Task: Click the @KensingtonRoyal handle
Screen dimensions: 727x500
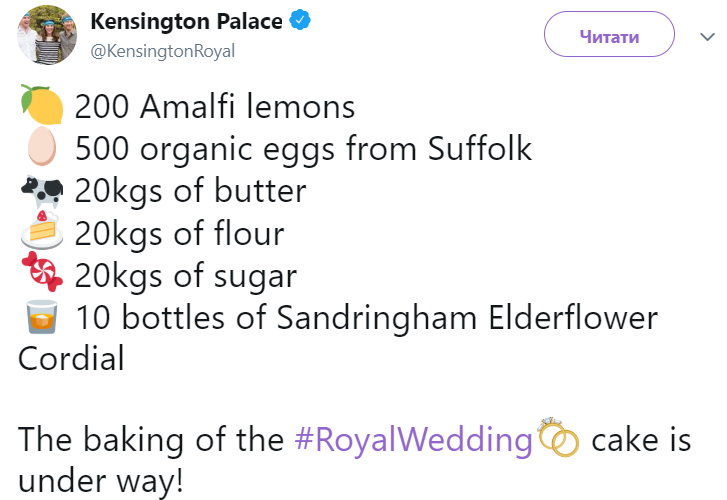Action: point(164,51)
